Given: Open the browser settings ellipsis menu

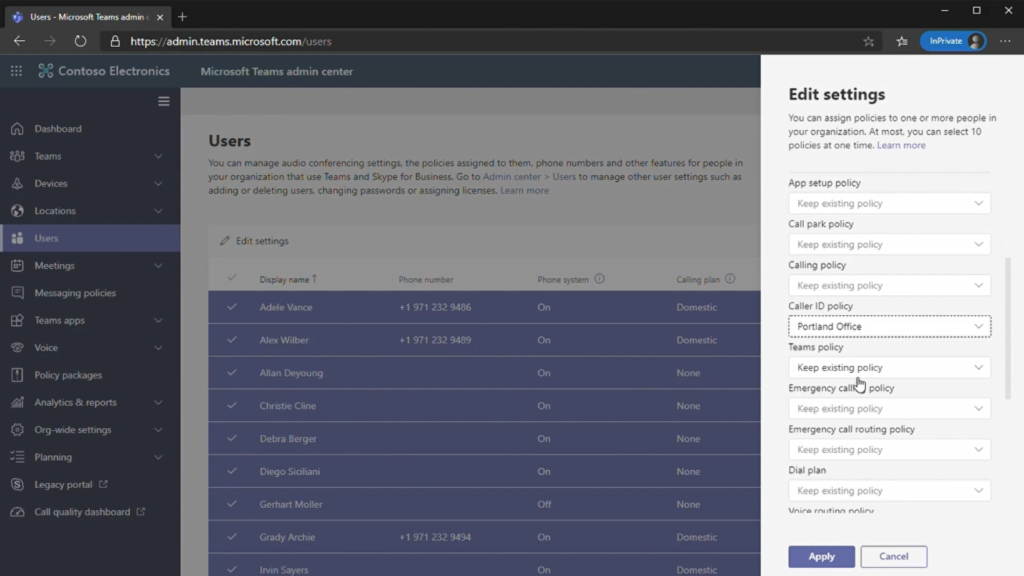Looking at the screenshot, I should 1005,41.
